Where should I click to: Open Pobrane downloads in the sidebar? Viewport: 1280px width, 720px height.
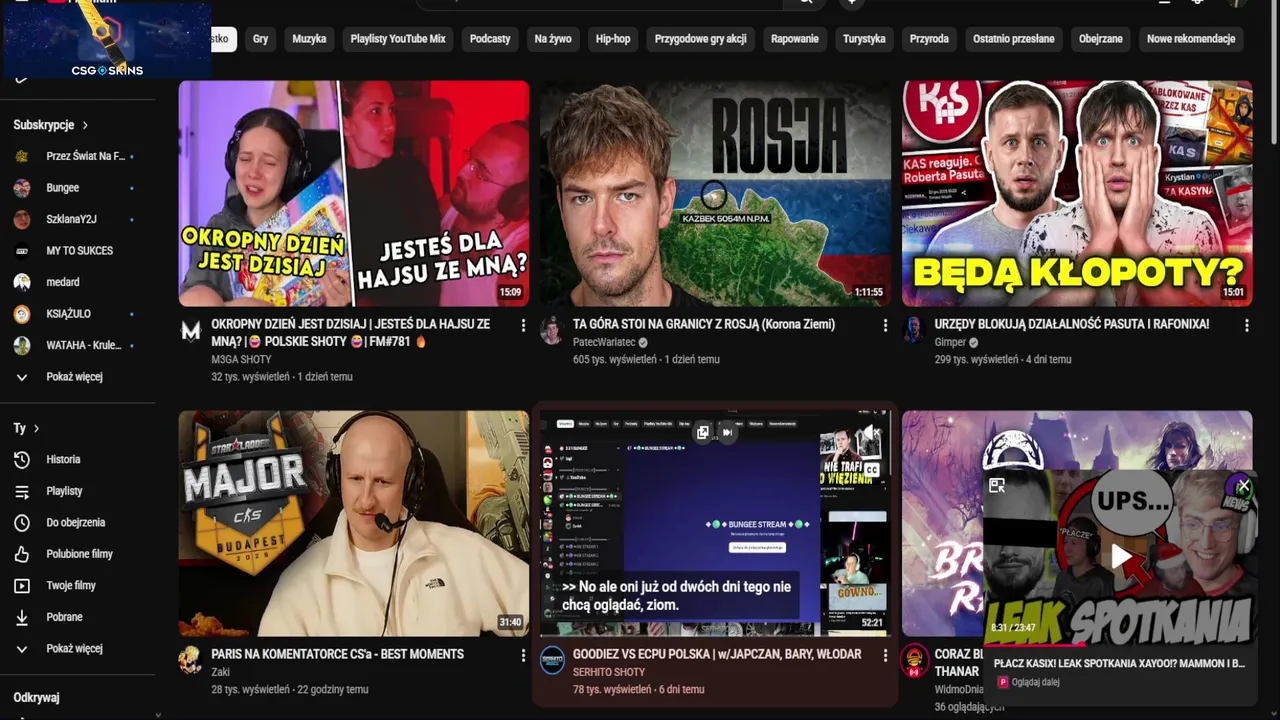pyautogui.click(x=64, y=617)
